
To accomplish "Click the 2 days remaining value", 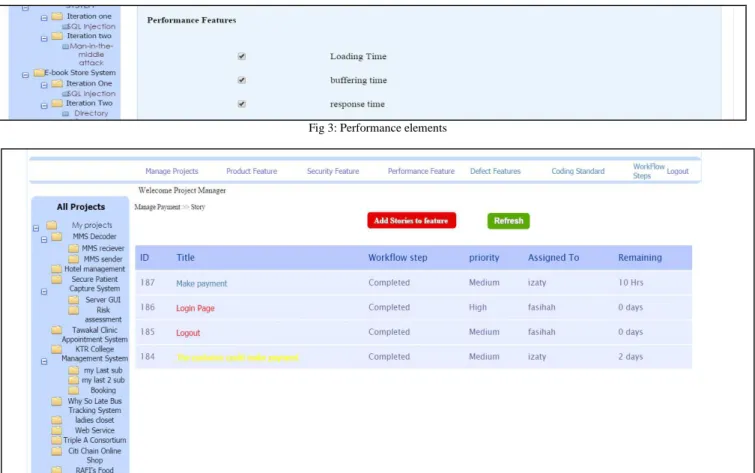I will pos(630,356).
